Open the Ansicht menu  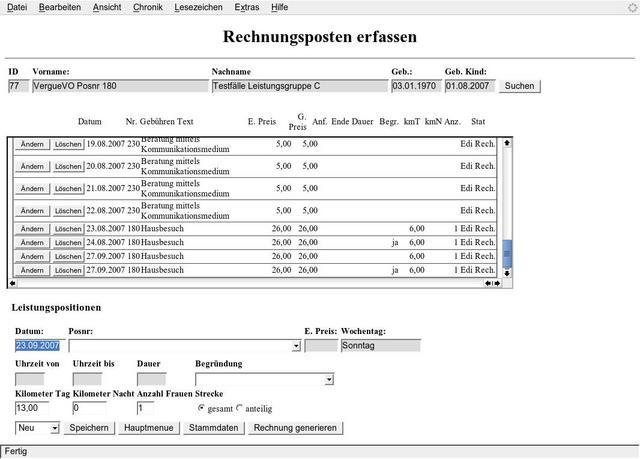click(107, 7)
